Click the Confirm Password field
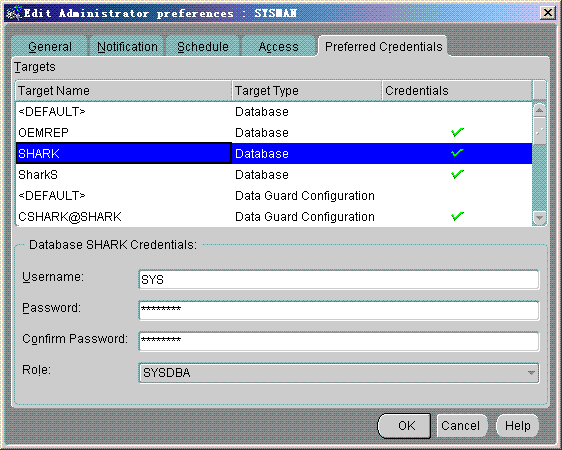The height and width of the screenshot is (450, 562). (339, 341)
